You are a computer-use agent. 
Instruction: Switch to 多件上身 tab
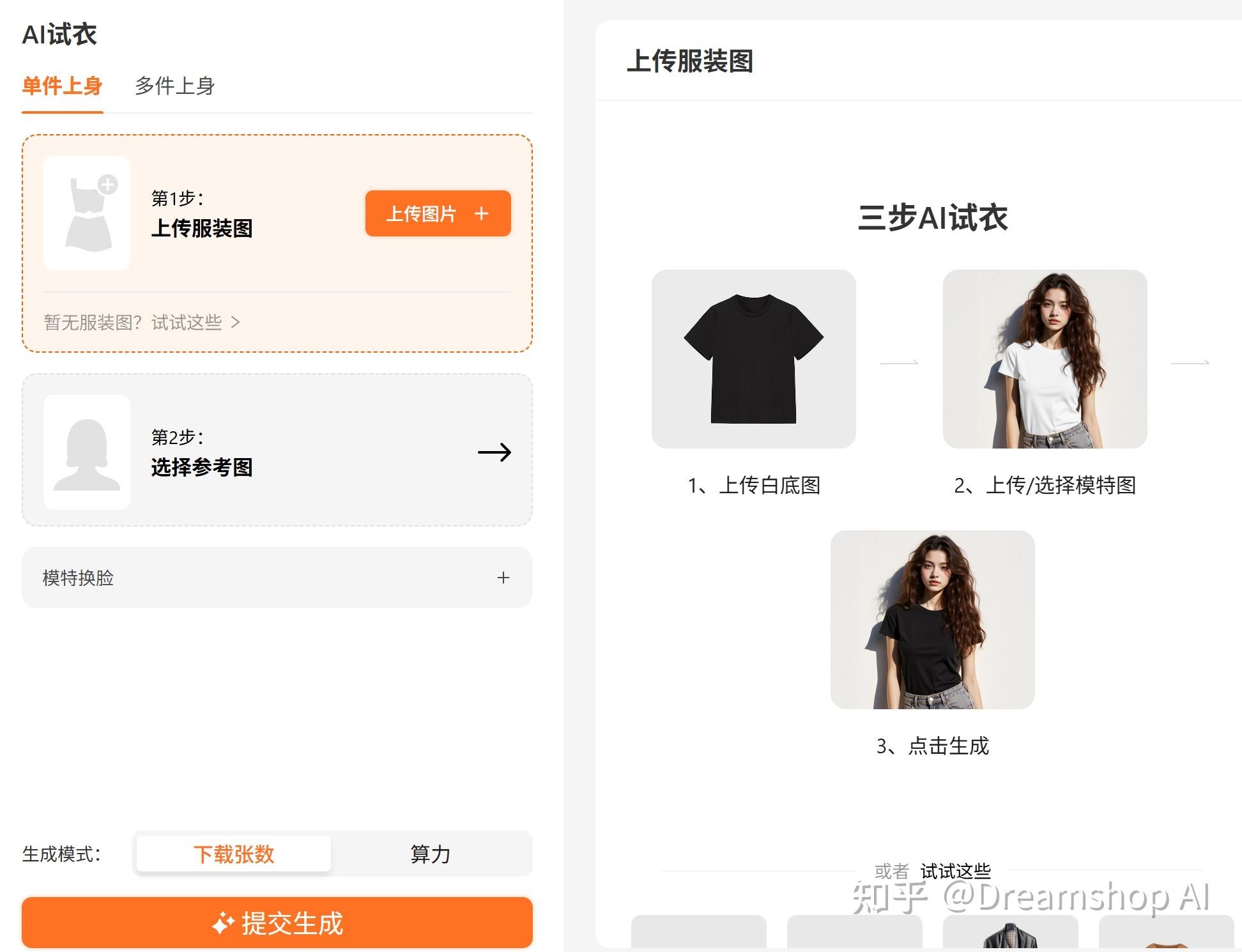pyautogui.click(x=174, y=86)
